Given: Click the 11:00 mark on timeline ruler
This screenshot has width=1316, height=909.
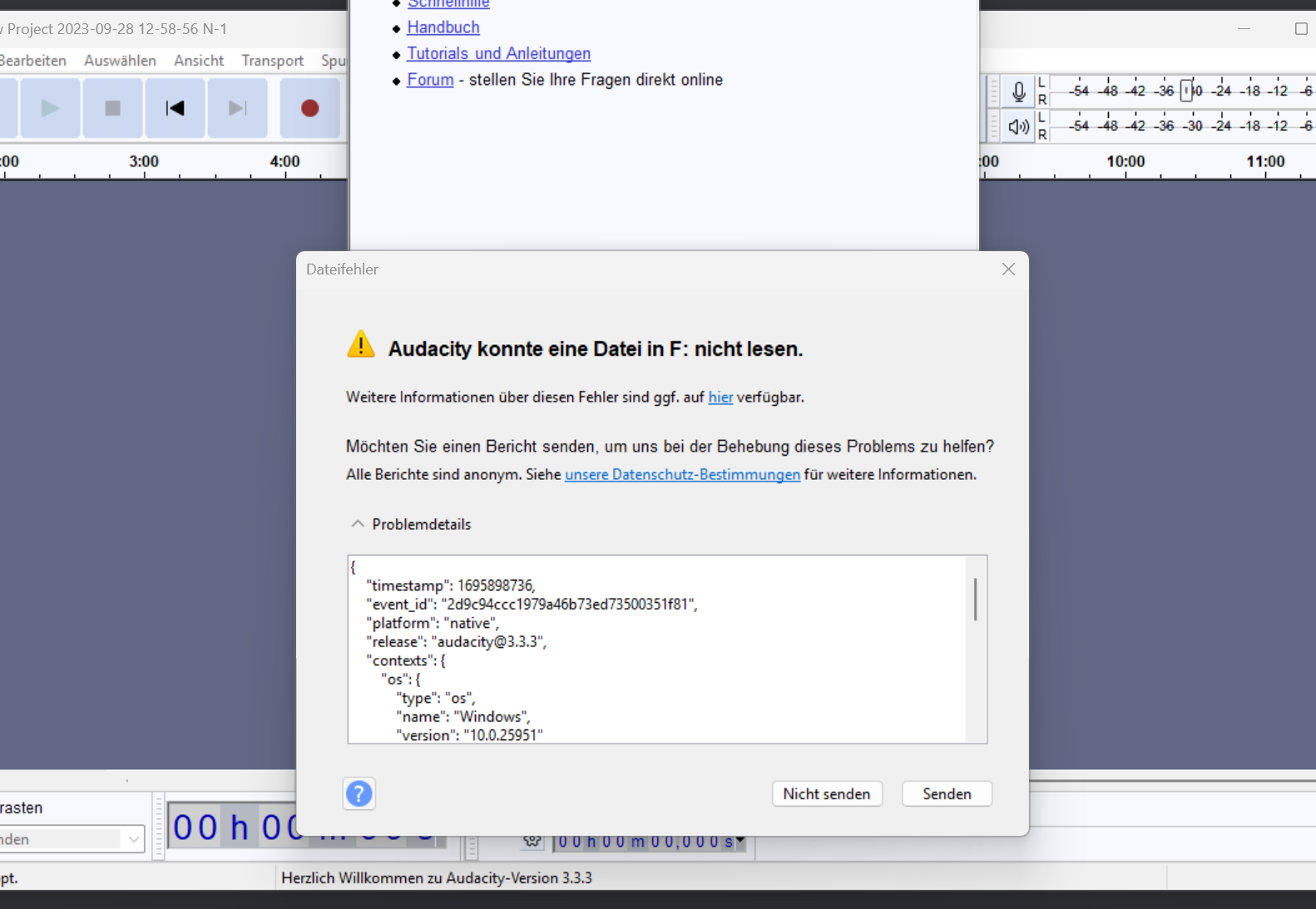Looking at the screenshot, I should (x=1265, y=161).
